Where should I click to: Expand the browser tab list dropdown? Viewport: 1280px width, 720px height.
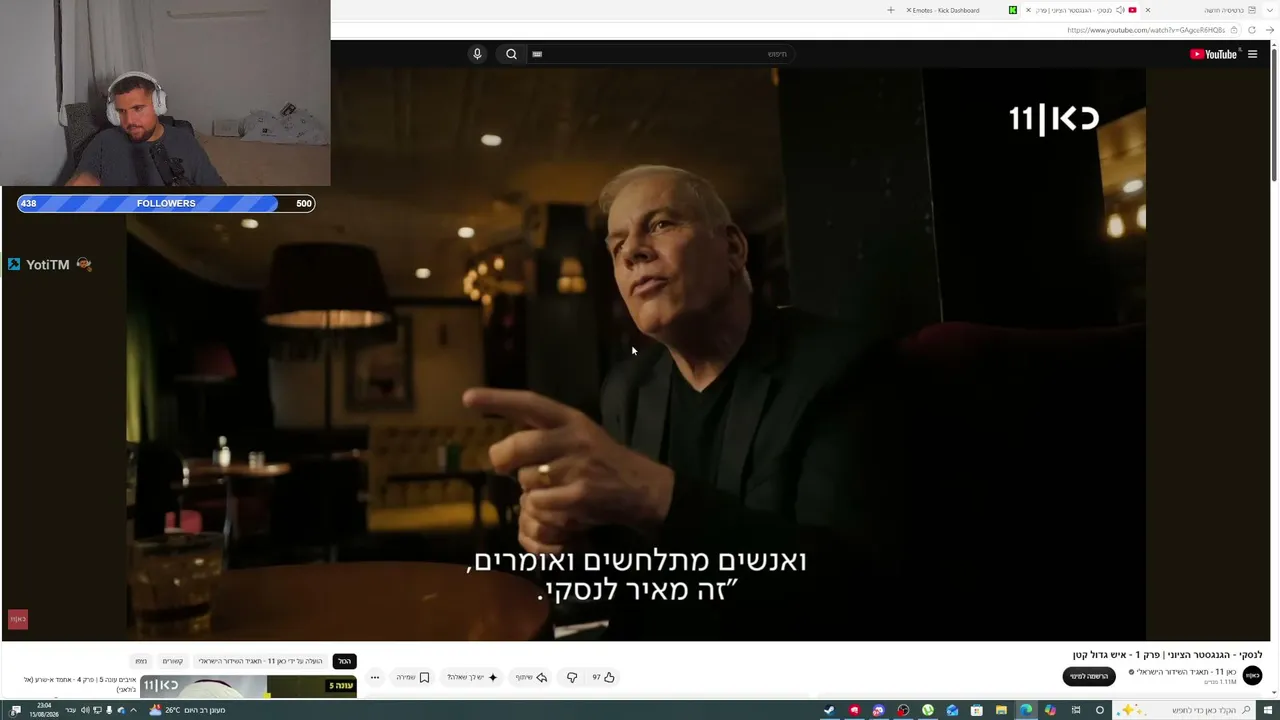(1270, 10)
